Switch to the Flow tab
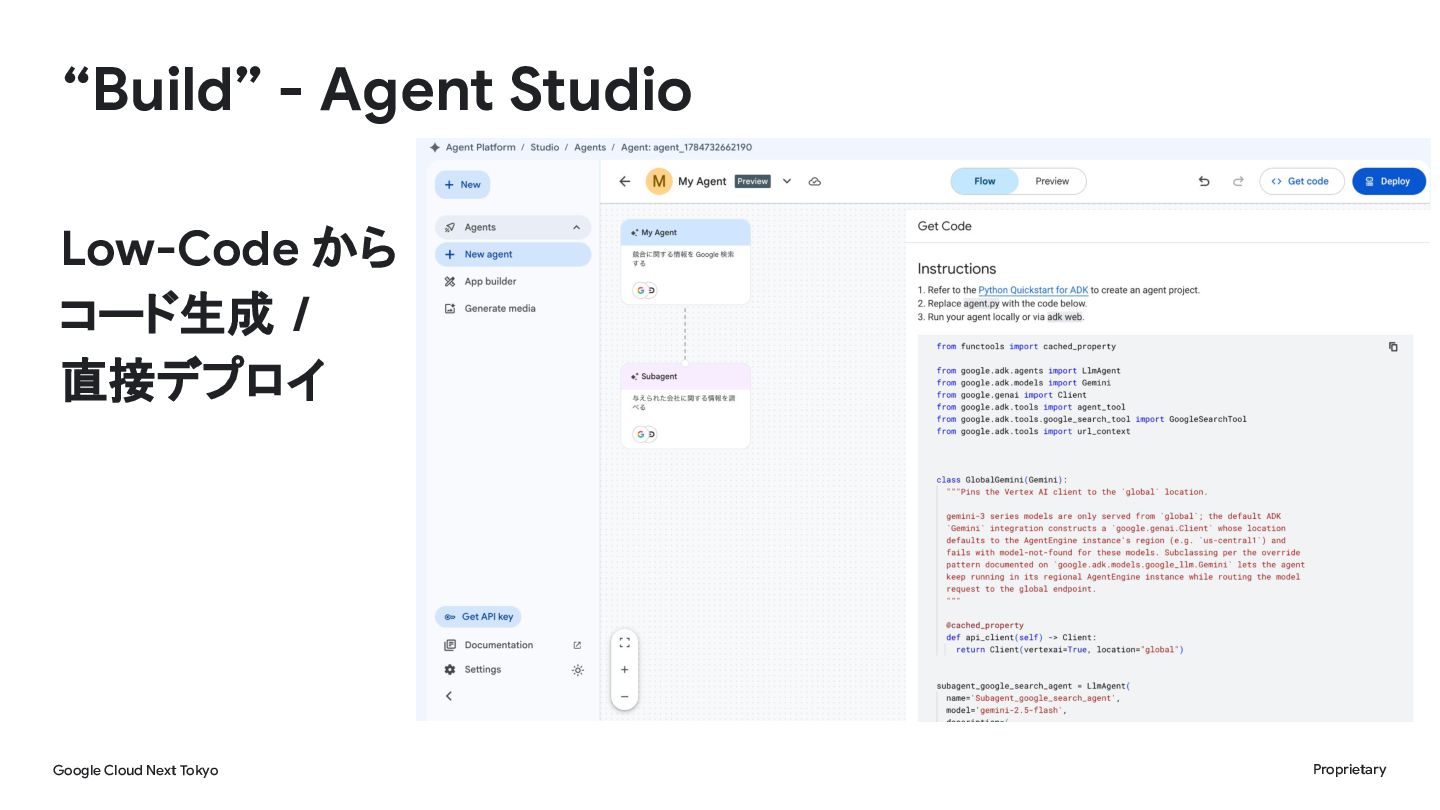Image resolution: width=1440 pixels, height=810 pixels. (x=985, y=181)
